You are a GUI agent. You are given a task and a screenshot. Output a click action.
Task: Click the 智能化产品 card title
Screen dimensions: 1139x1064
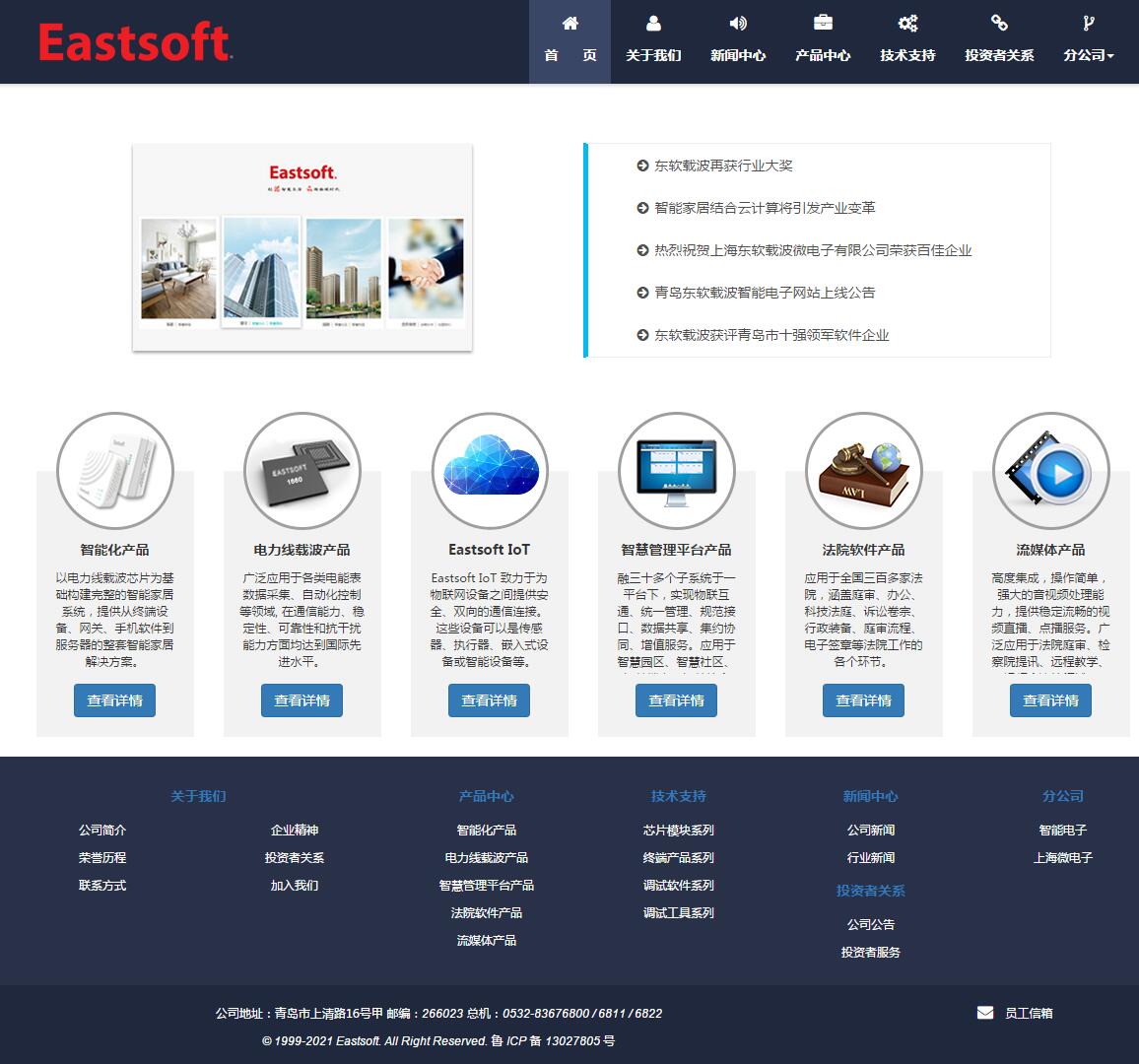coord(114,549)
